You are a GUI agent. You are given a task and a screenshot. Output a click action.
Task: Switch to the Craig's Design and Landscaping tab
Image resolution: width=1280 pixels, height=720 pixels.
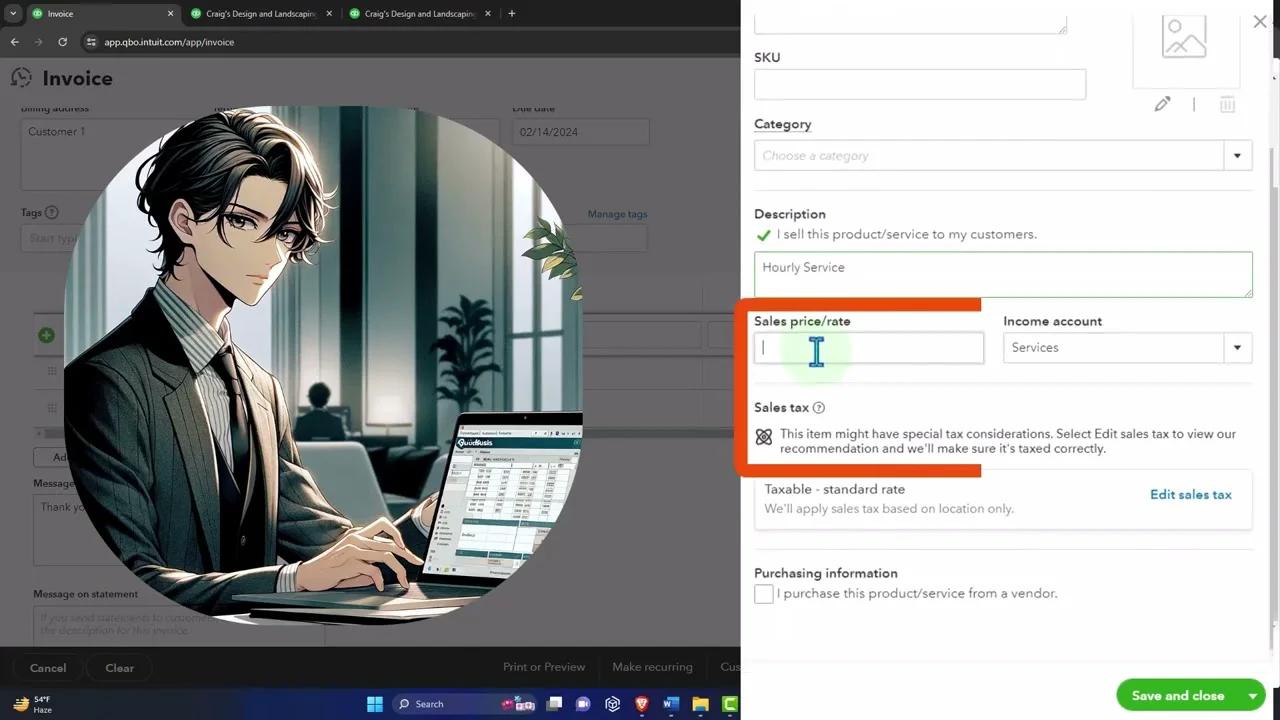click(x=255, y=14)
